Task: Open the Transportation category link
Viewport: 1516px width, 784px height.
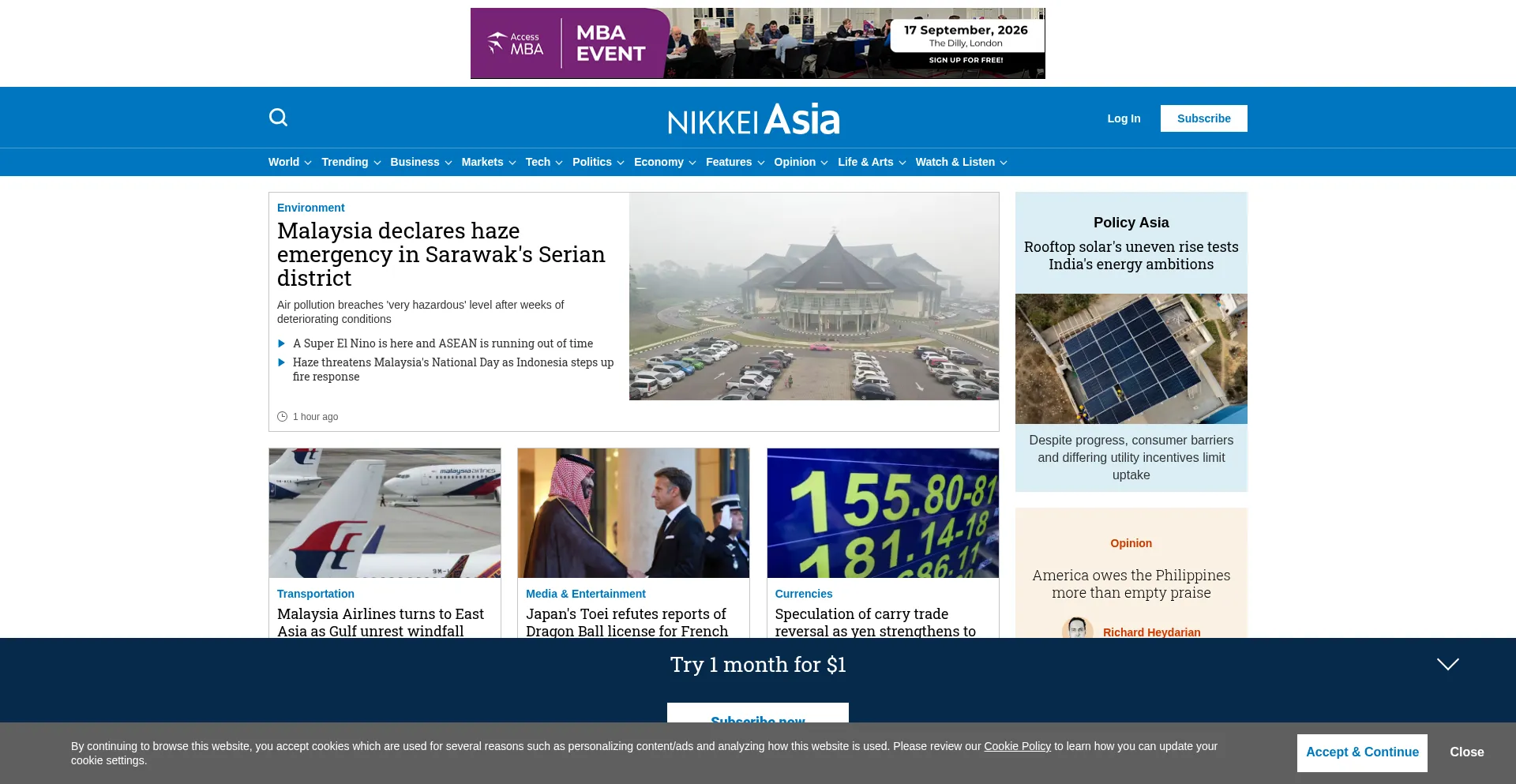Action: (316, 594)
